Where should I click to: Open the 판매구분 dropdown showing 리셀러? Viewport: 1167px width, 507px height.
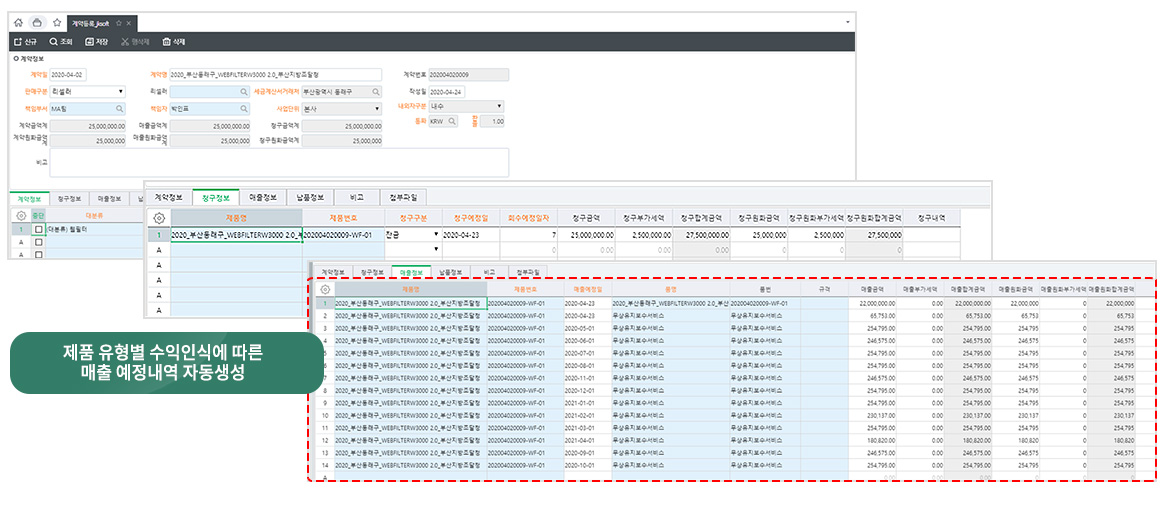87,92
